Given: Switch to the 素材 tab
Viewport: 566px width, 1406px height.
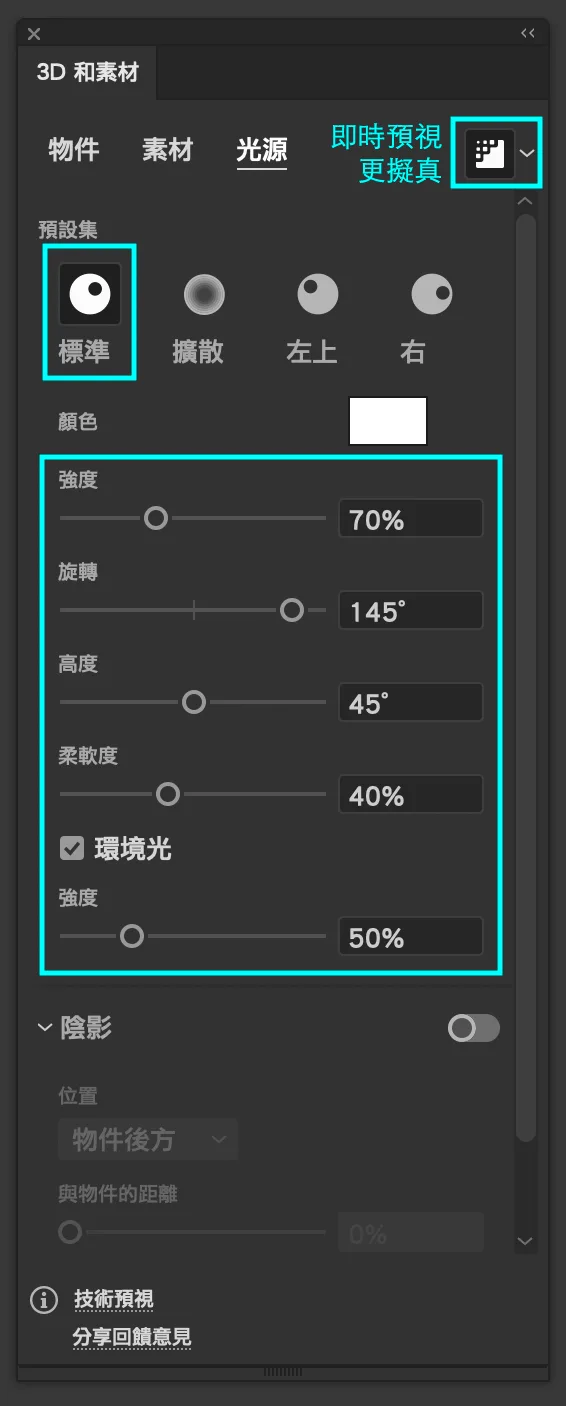Looking at the screenshot, I should click(x=167, y=150).
